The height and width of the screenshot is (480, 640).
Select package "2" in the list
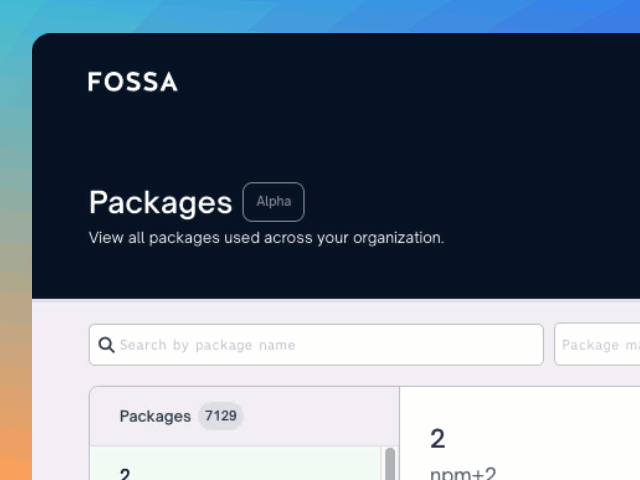[x=125, y=474]
